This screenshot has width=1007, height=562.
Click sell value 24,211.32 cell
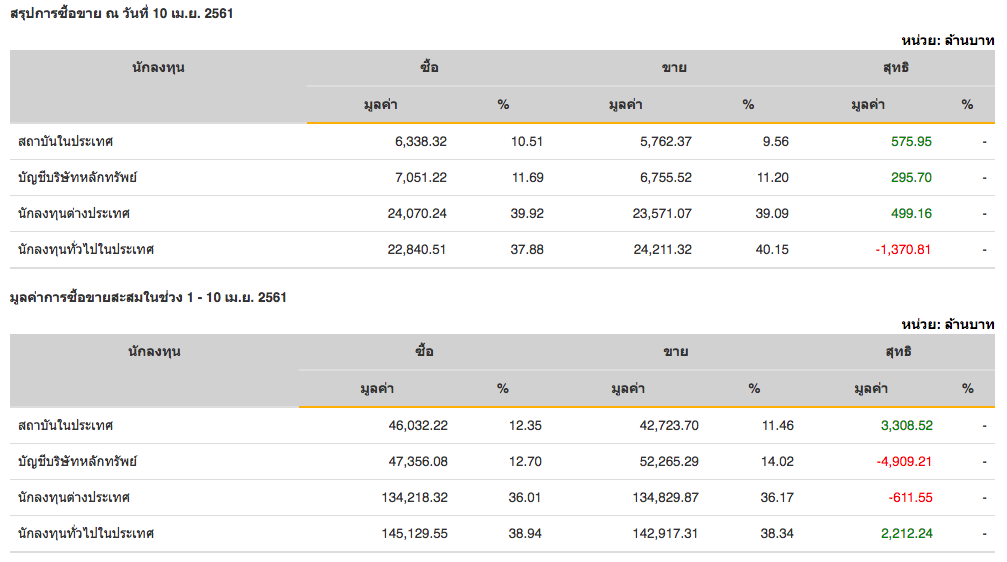click(662, 250)
